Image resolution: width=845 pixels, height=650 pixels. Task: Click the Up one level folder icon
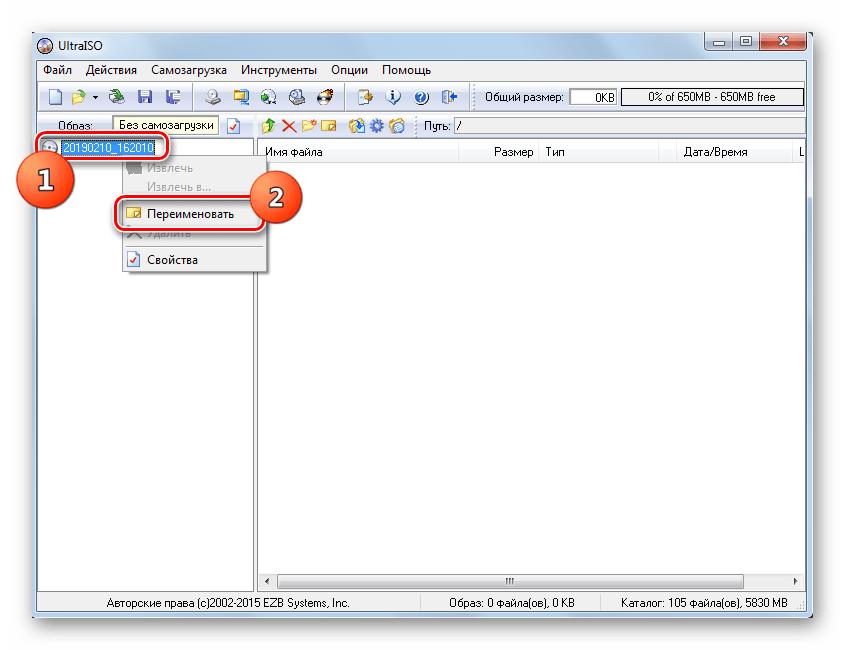click(268, 126)
